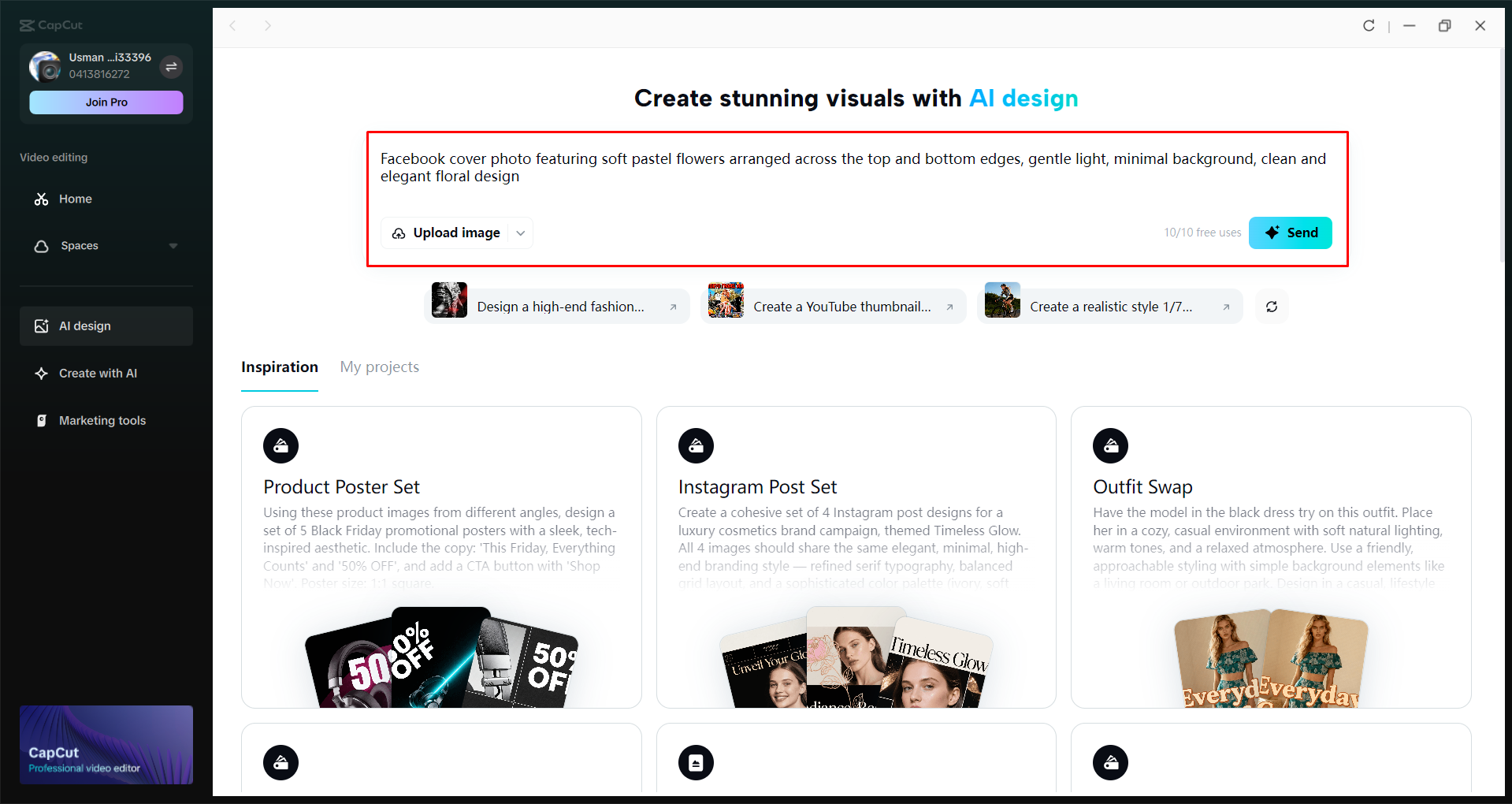Viewport: 1512px width, 804px height.
Task: Click the Product Poster Set shopping icon
Action: pyautogui.click(x=280, y=445)
